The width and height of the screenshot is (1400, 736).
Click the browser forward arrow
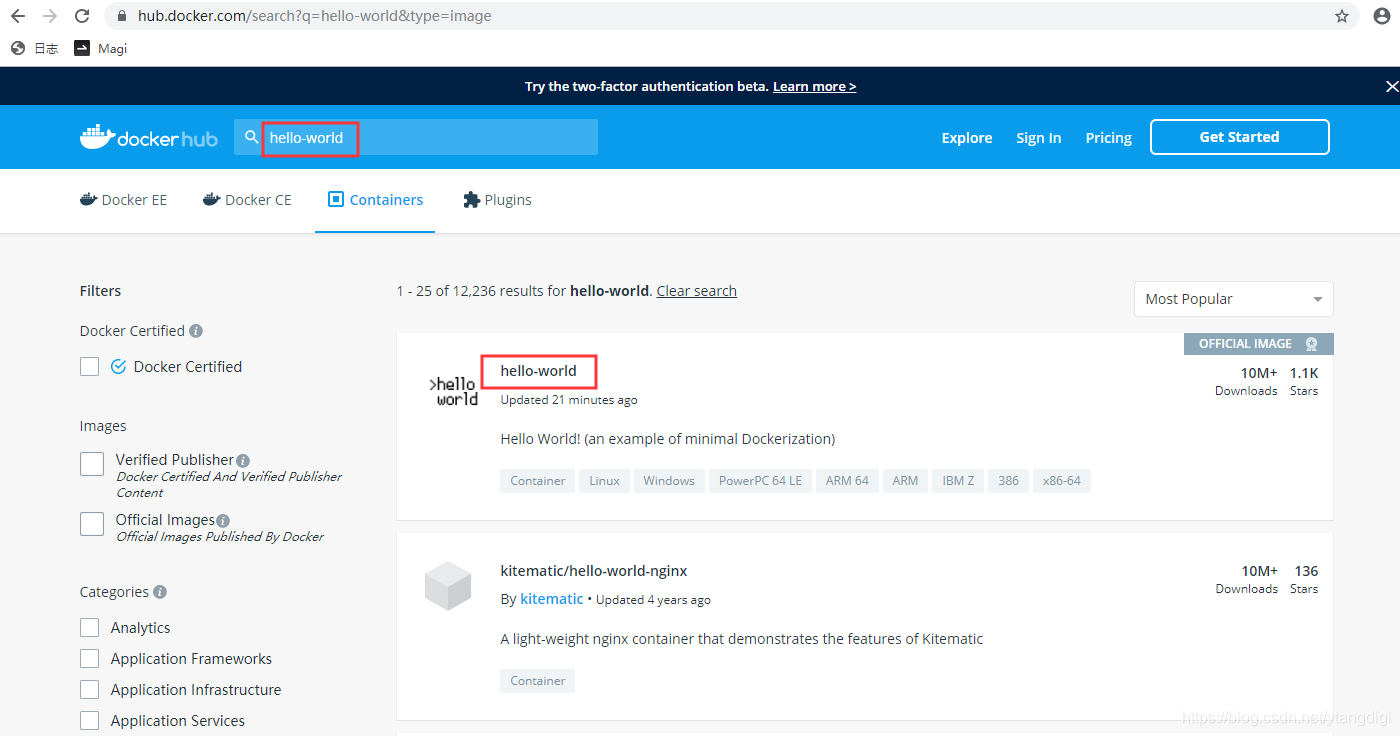click(x=50, y=16)
